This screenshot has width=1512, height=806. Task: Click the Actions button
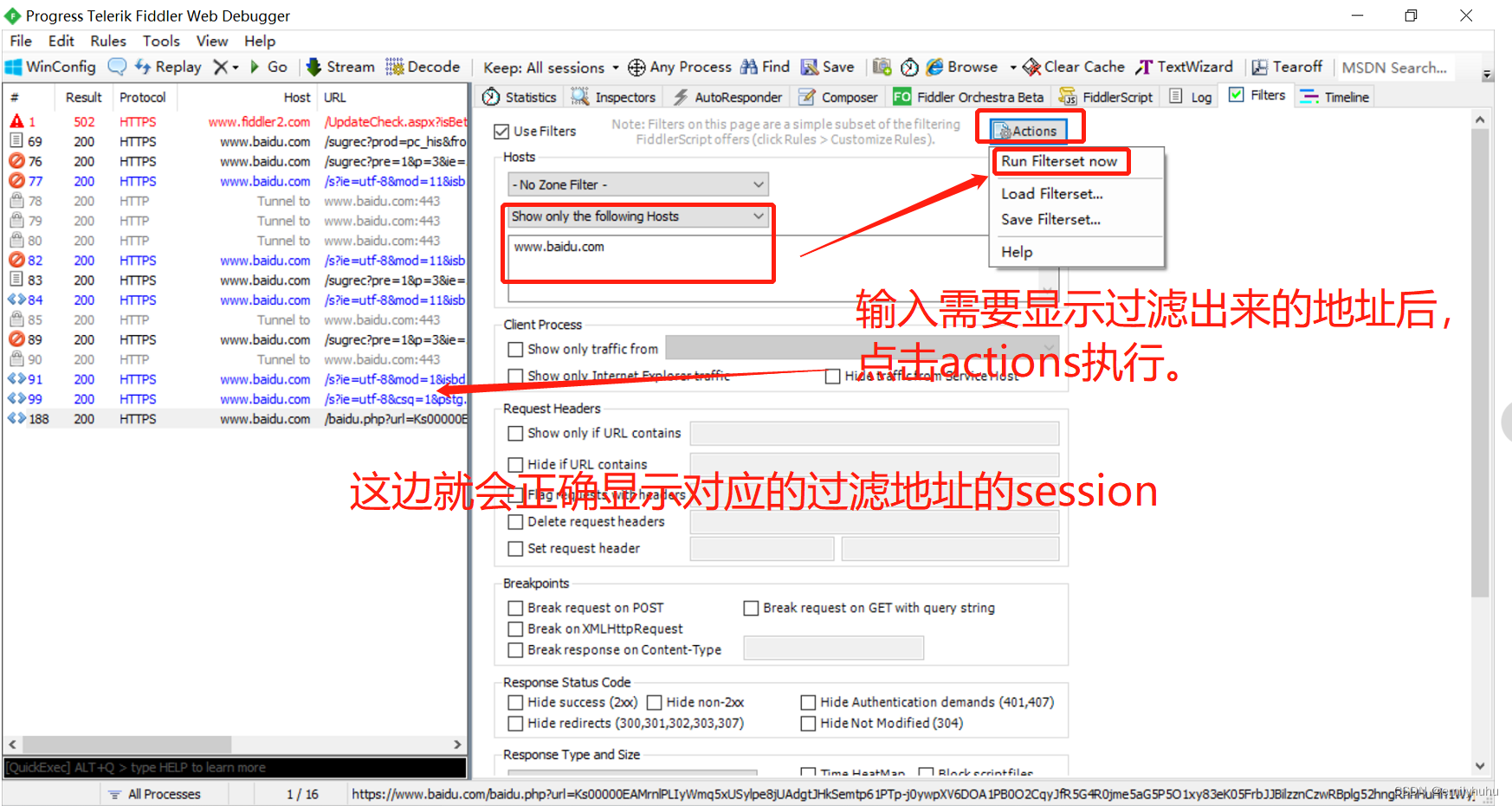tap(1028, 131)
